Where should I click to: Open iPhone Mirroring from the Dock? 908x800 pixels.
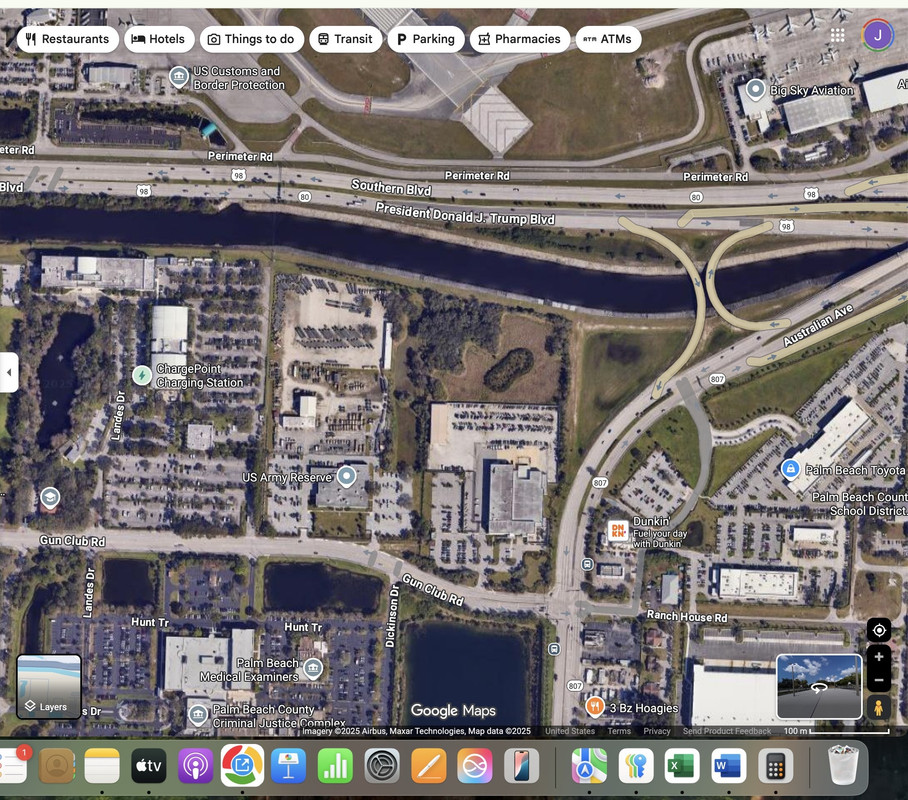coord(522,766)
